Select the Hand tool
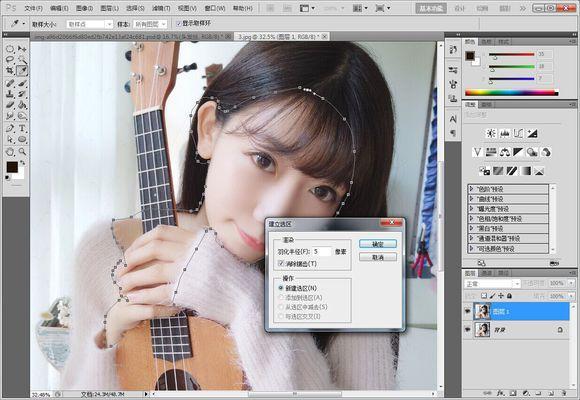The width and height of the screenshot is (580, 400). (x=10, y=151)
